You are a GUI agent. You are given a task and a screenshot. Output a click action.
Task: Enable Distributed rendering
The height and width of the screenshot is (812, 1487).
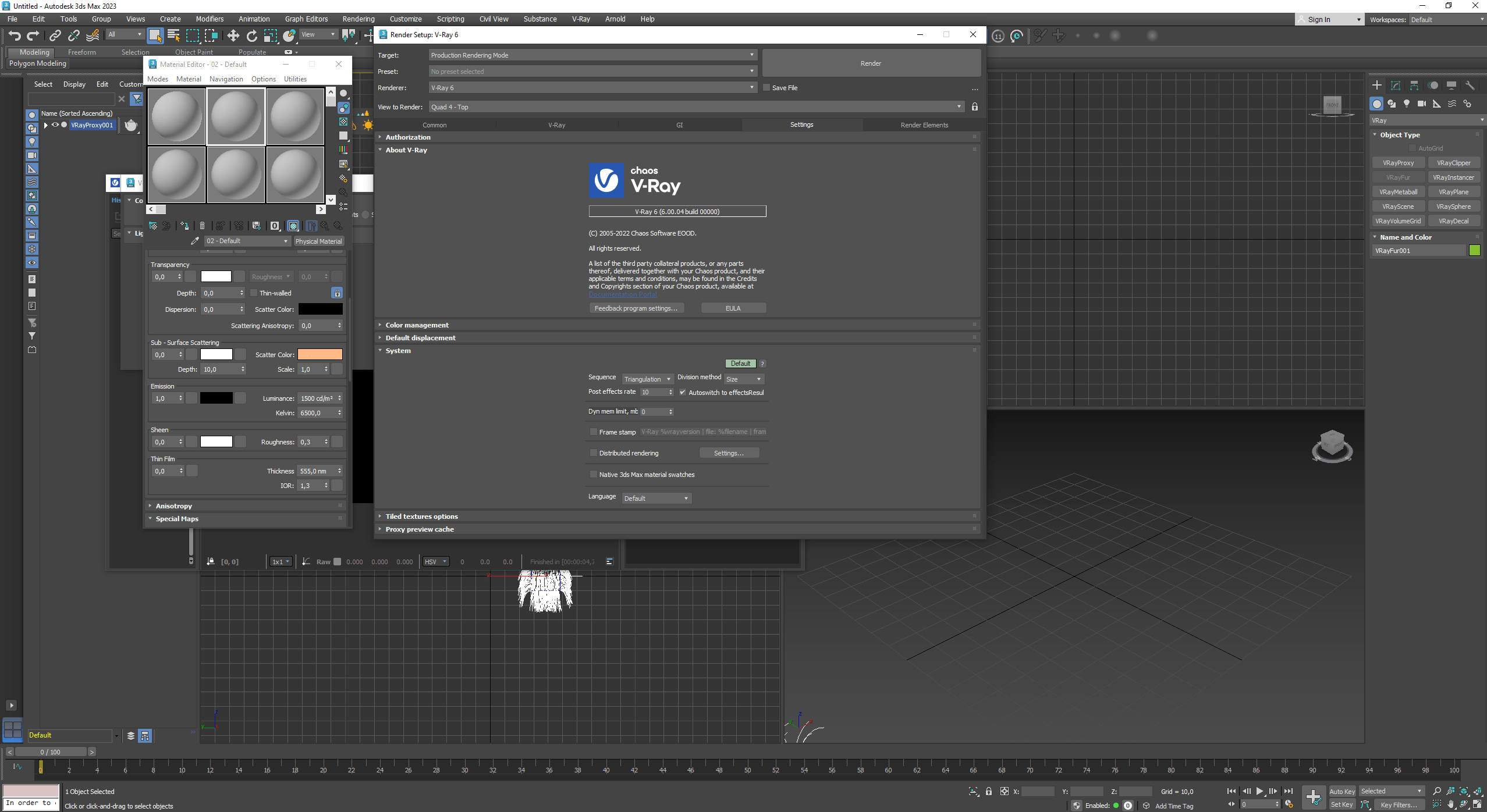[x=593, y=453]
